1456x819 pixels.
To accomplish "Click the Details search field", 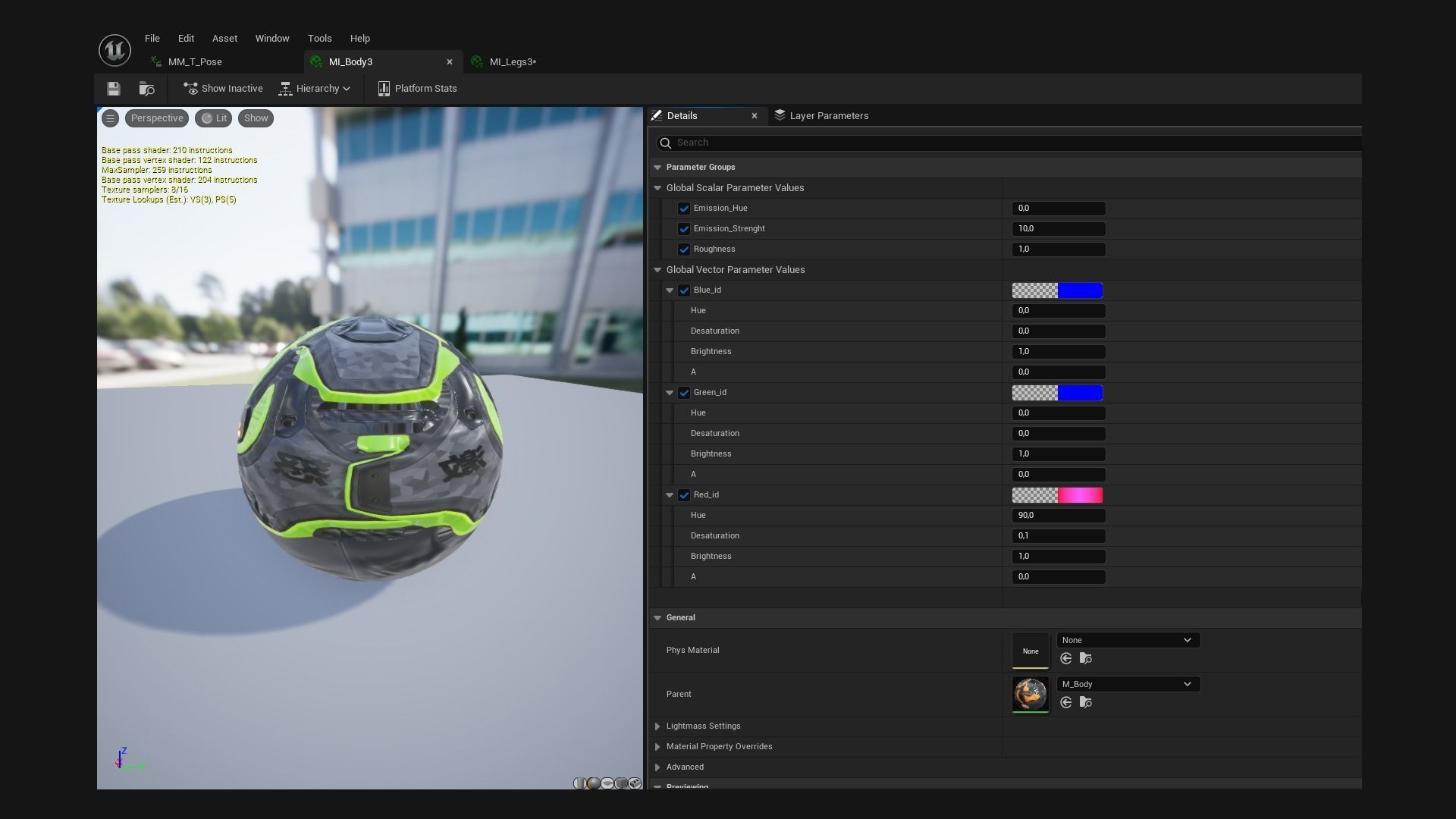I will [x=1009, y=143].
